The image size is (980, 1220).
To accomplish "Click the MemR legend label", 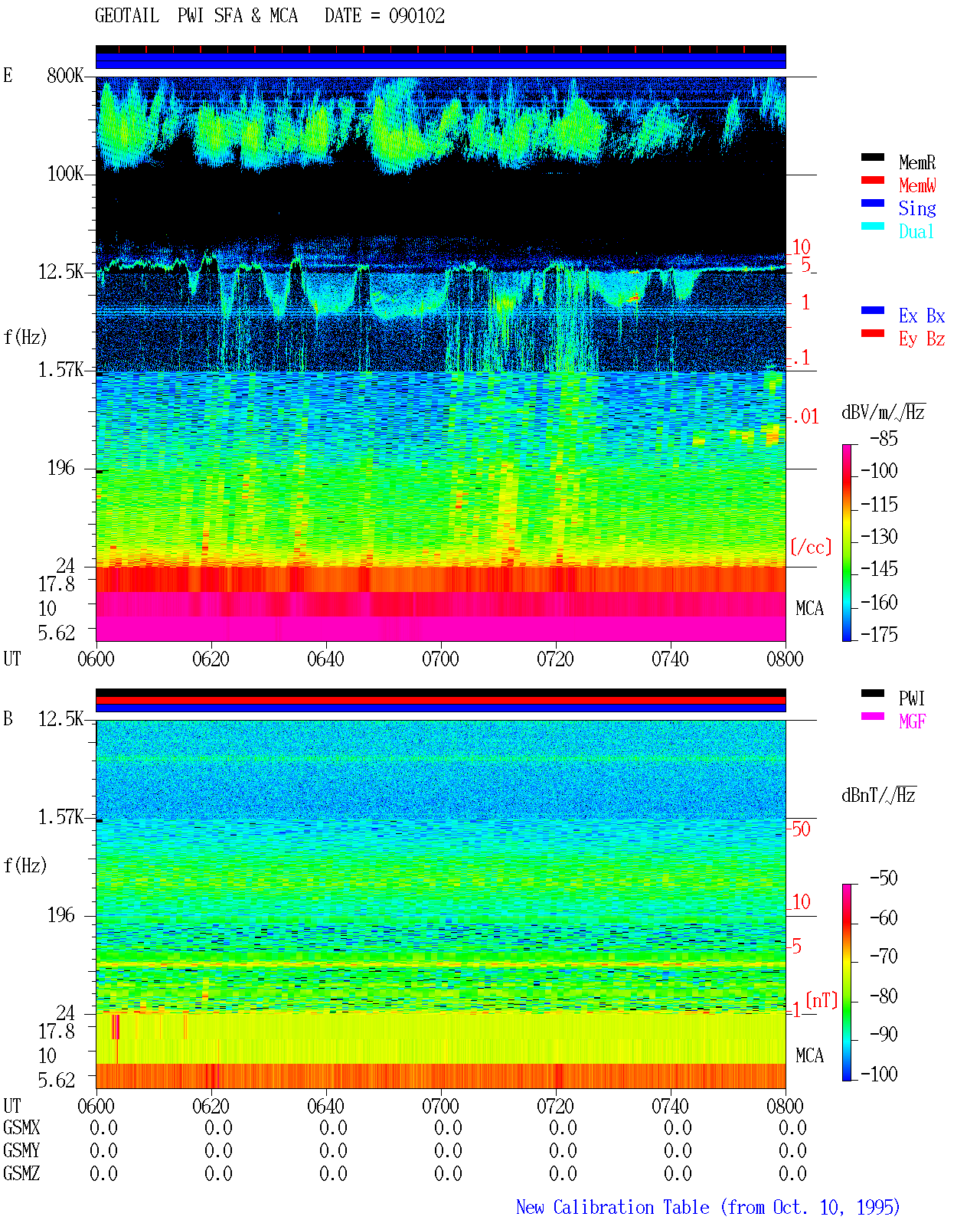I will 917,162.
